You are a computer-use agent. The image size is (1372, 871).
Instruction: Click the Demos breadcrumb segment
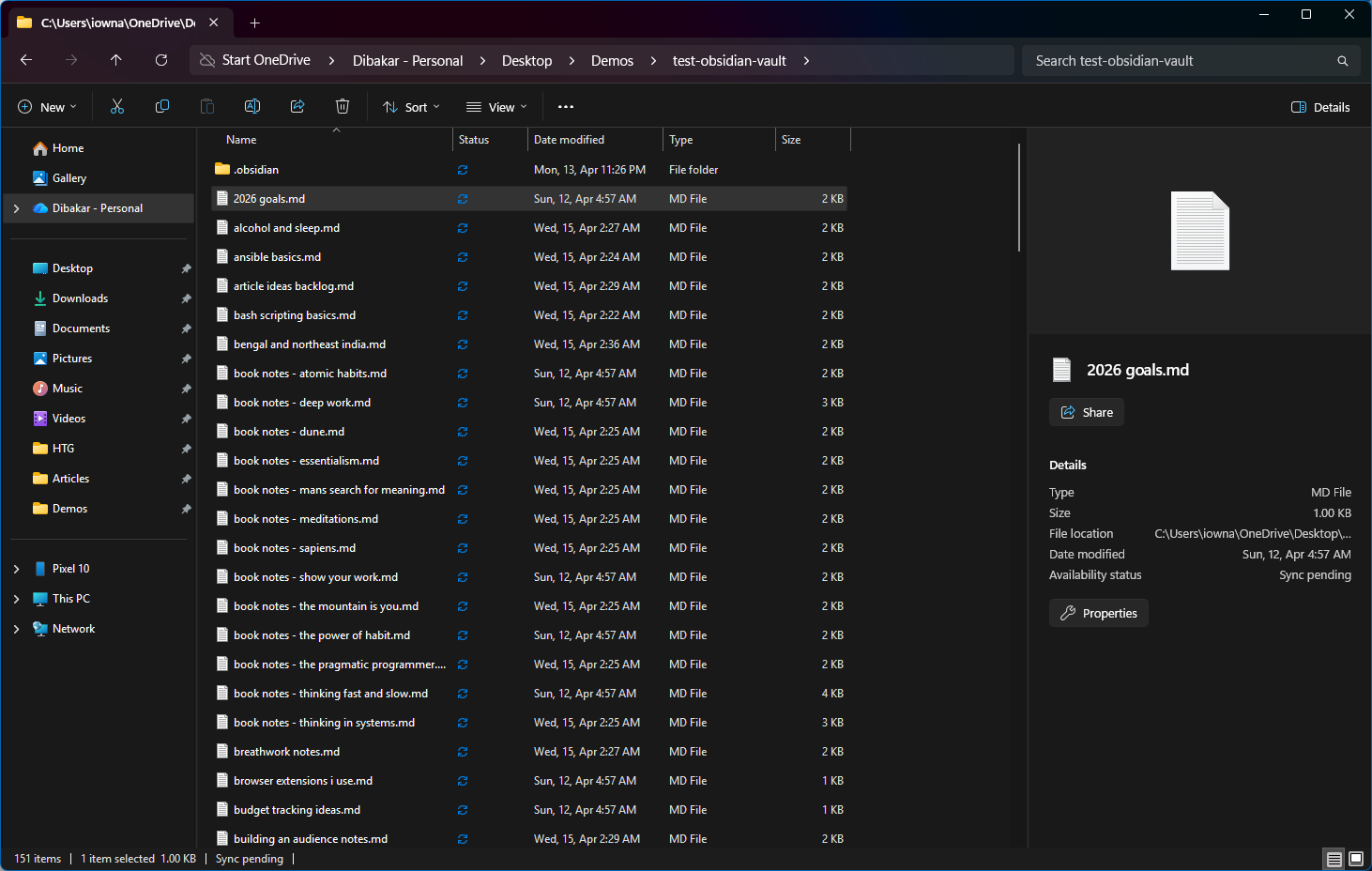pos(612,61)
